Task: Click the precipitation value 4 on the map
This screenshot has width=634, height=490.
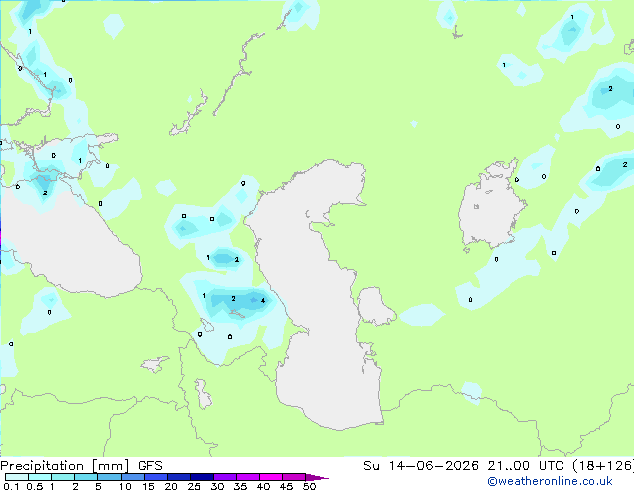Action: pyautogui.click(x=263, y=300)
